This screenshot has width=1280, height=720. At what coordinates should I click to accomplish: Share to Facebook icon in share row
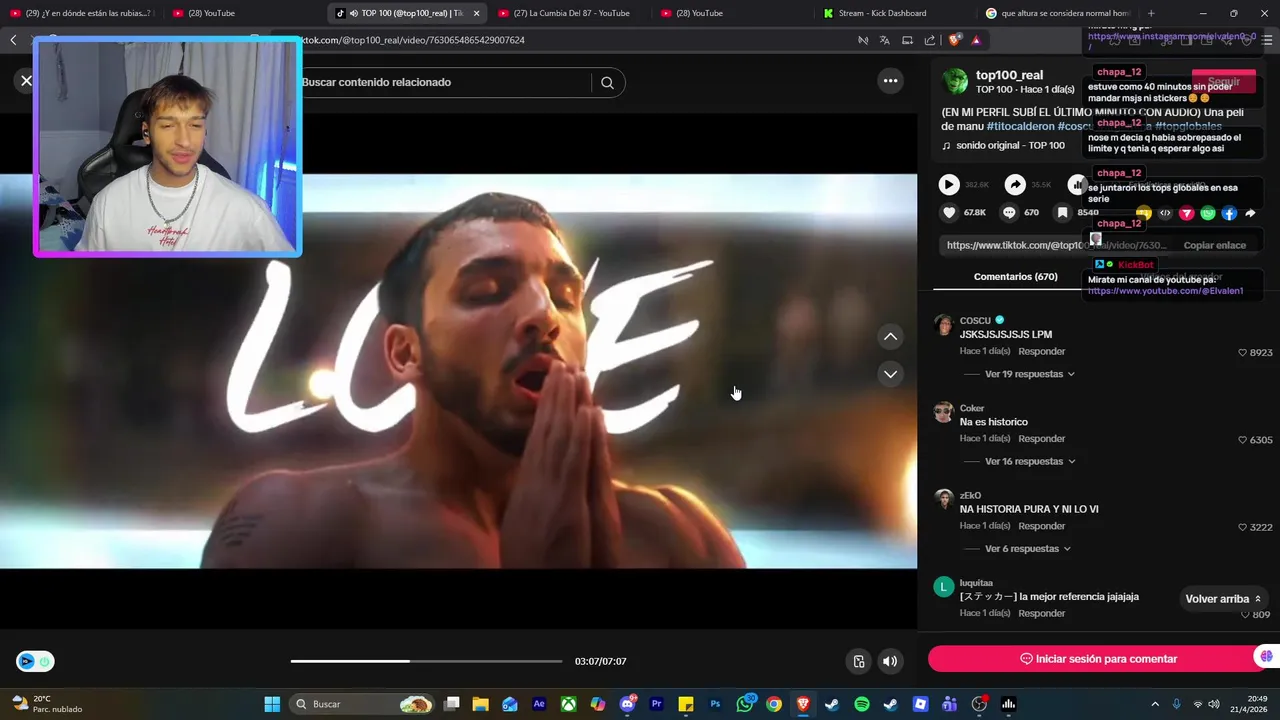[1229, 214]
